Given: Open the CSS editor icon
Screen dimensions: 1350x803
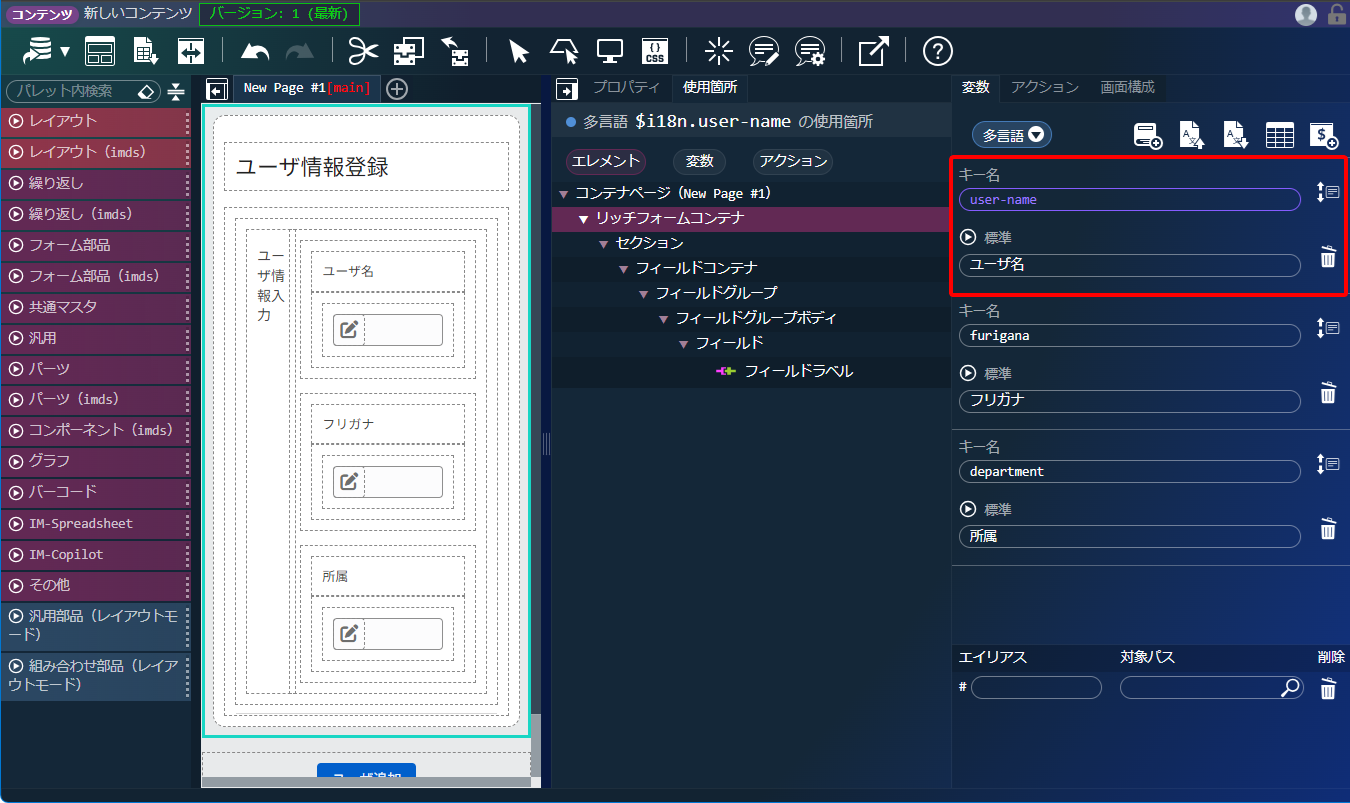Looking at the screenshot, I should click(x=655, y=52).
